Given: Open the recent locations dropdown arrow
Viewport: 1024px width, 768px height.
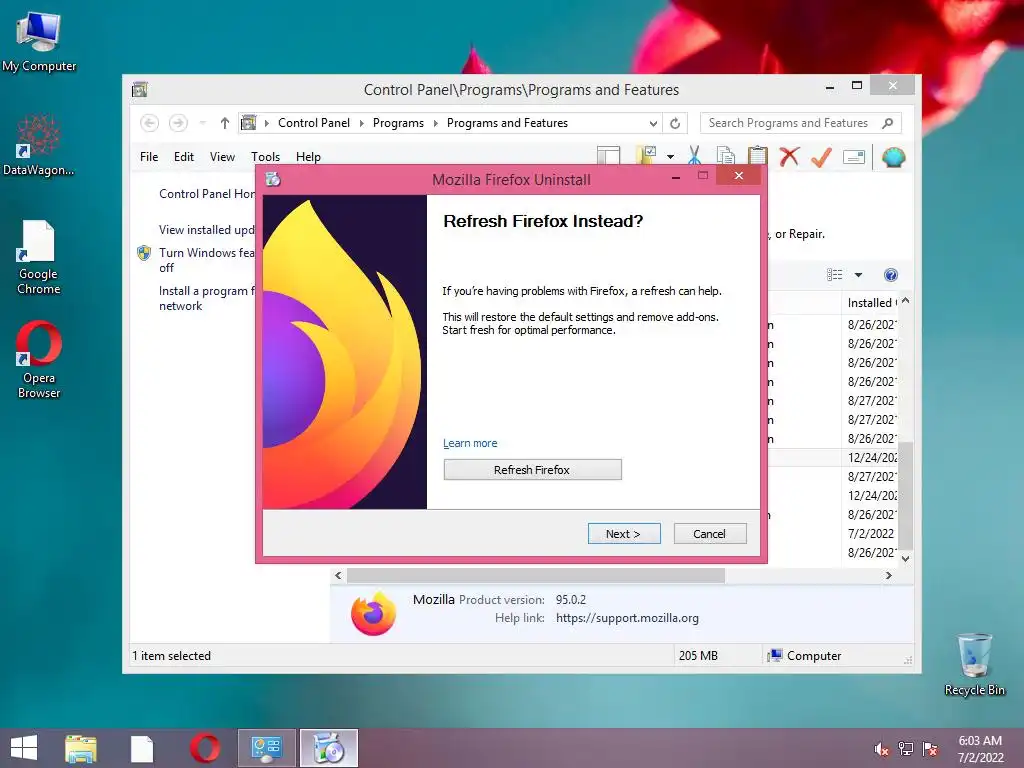Looking at the screenshot, I should 202,123.
